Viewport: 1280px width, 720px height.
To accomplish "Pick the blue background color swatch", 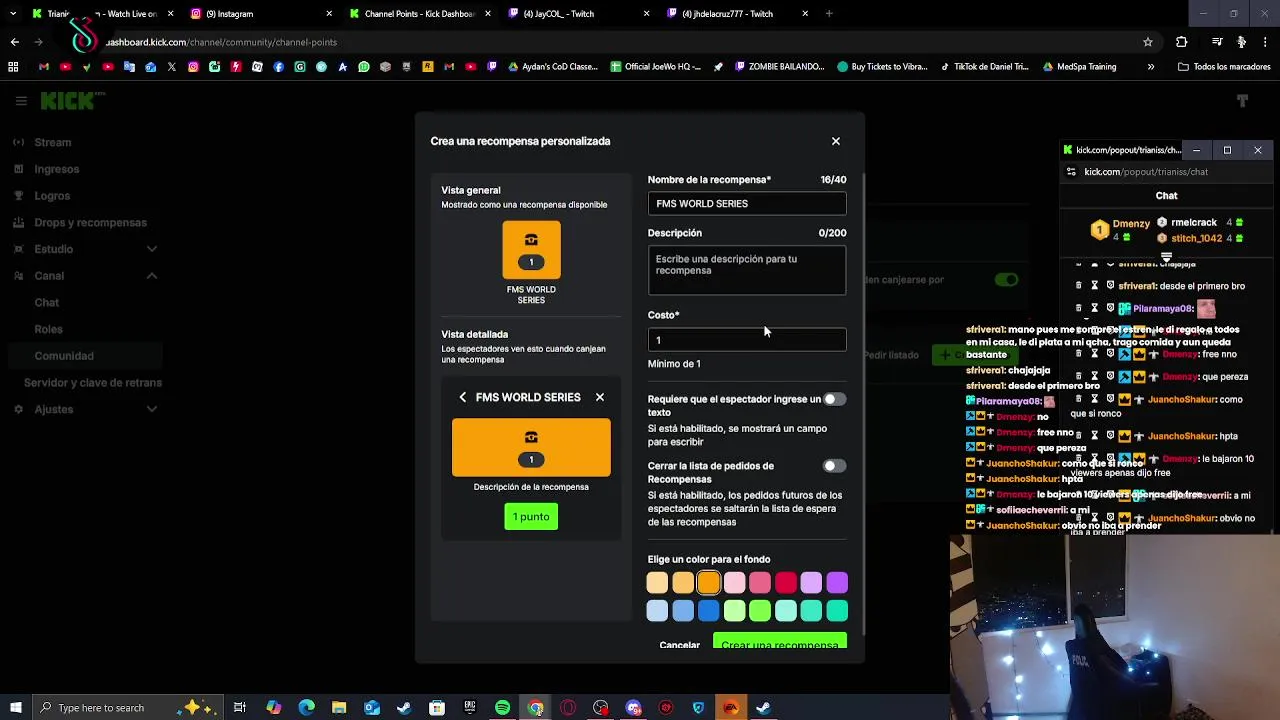I will point(709,610).
